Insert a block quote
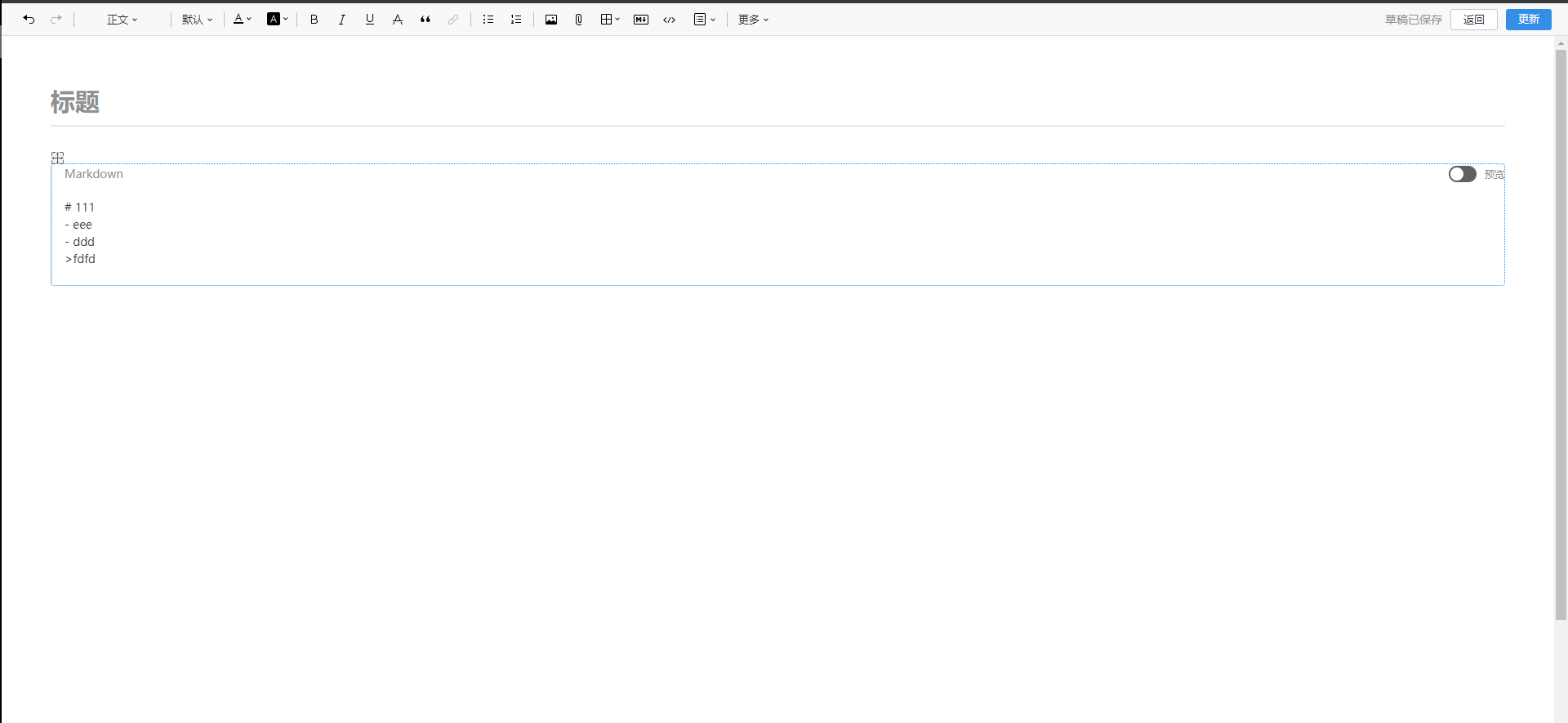The image size is (1568, 723). click(425, 20)
